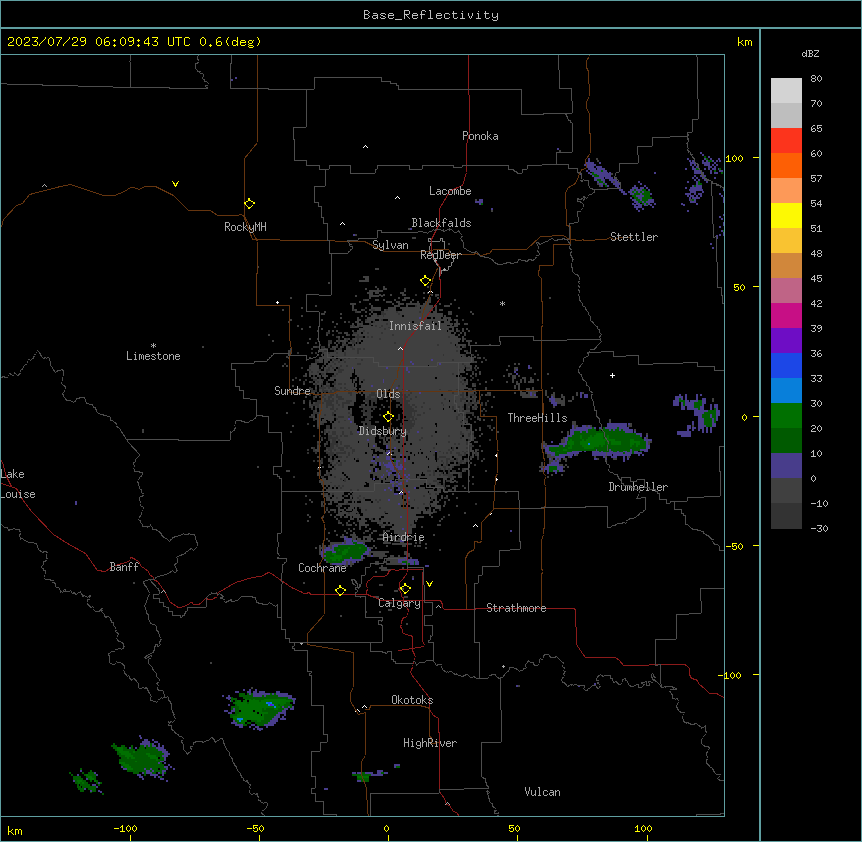Click the ThreeHills label
Viewport: 862px width, 842px height.
tap(537, 418)
